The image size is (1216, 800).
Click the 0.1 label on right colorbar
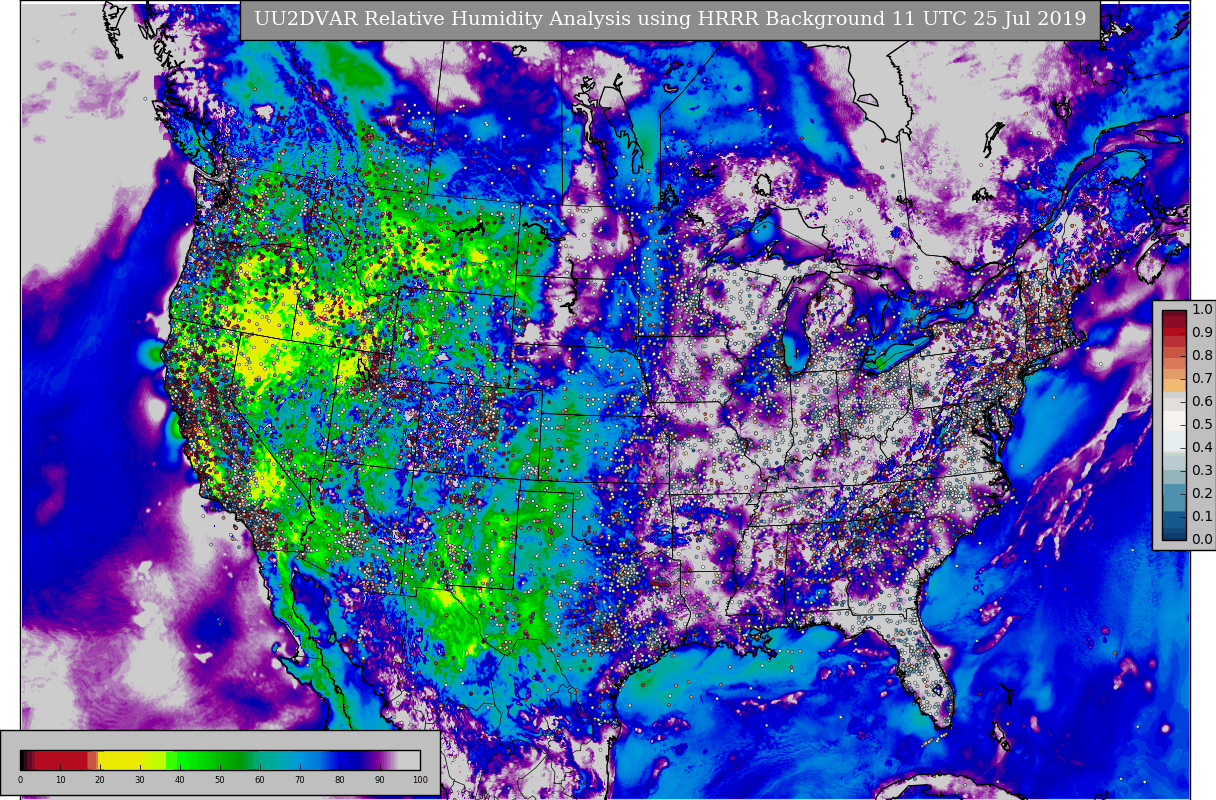pyautogui.click(x=1202, y=516)
